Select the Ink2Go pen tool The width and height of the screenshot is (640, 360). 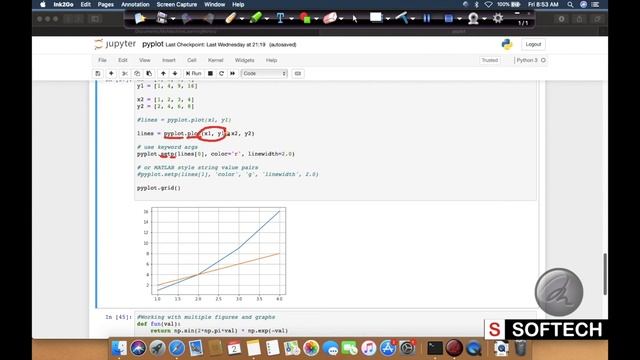click(x=230, y=18)
